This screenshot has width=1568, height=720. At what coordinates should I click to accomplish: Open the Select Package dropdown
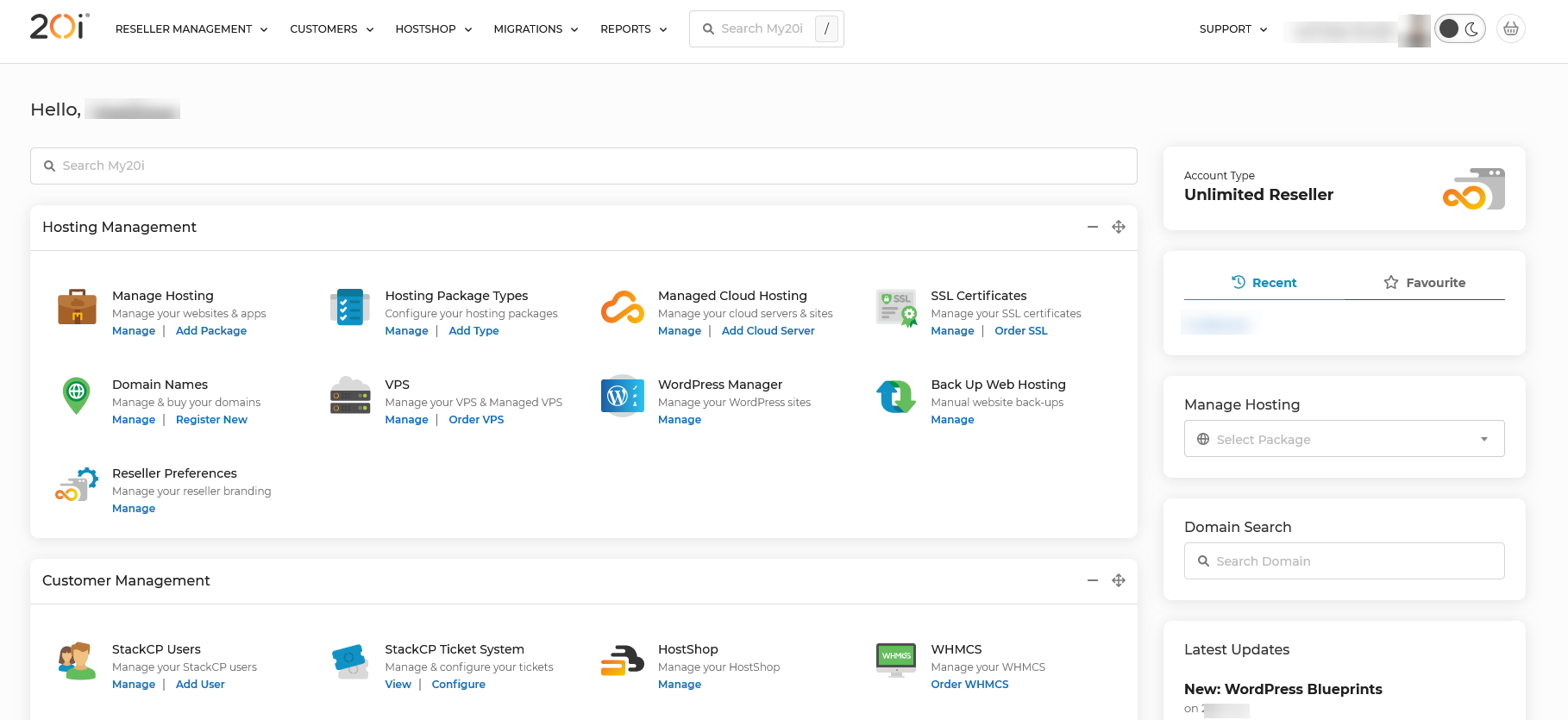[1344, 439]
